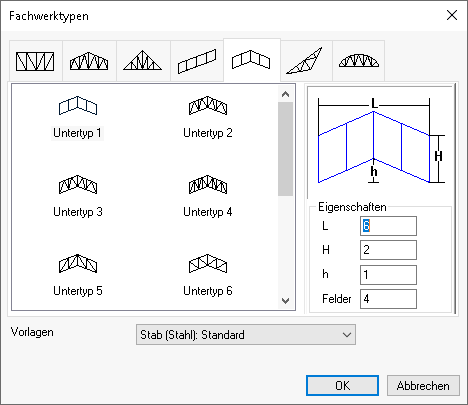468x405 pixels.
Task: Expand the Vorlagen dropdown list
Action: pos(246,334)
